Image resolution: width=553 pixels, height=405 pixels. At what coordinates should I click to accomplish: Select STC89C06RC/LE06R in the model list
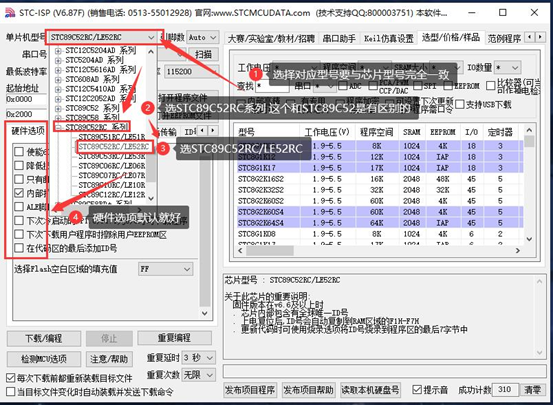[x=111, y=166]
